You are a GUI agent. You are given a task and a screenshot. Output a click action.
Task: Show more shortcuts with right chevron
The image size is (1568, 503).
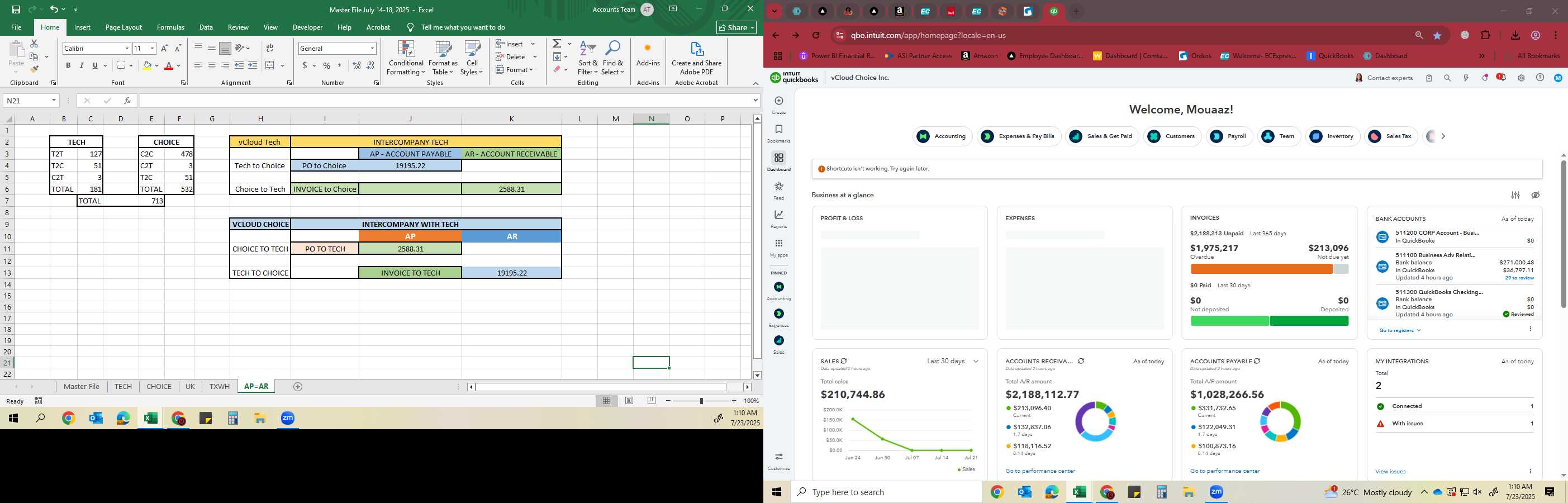coord(1443,136)
